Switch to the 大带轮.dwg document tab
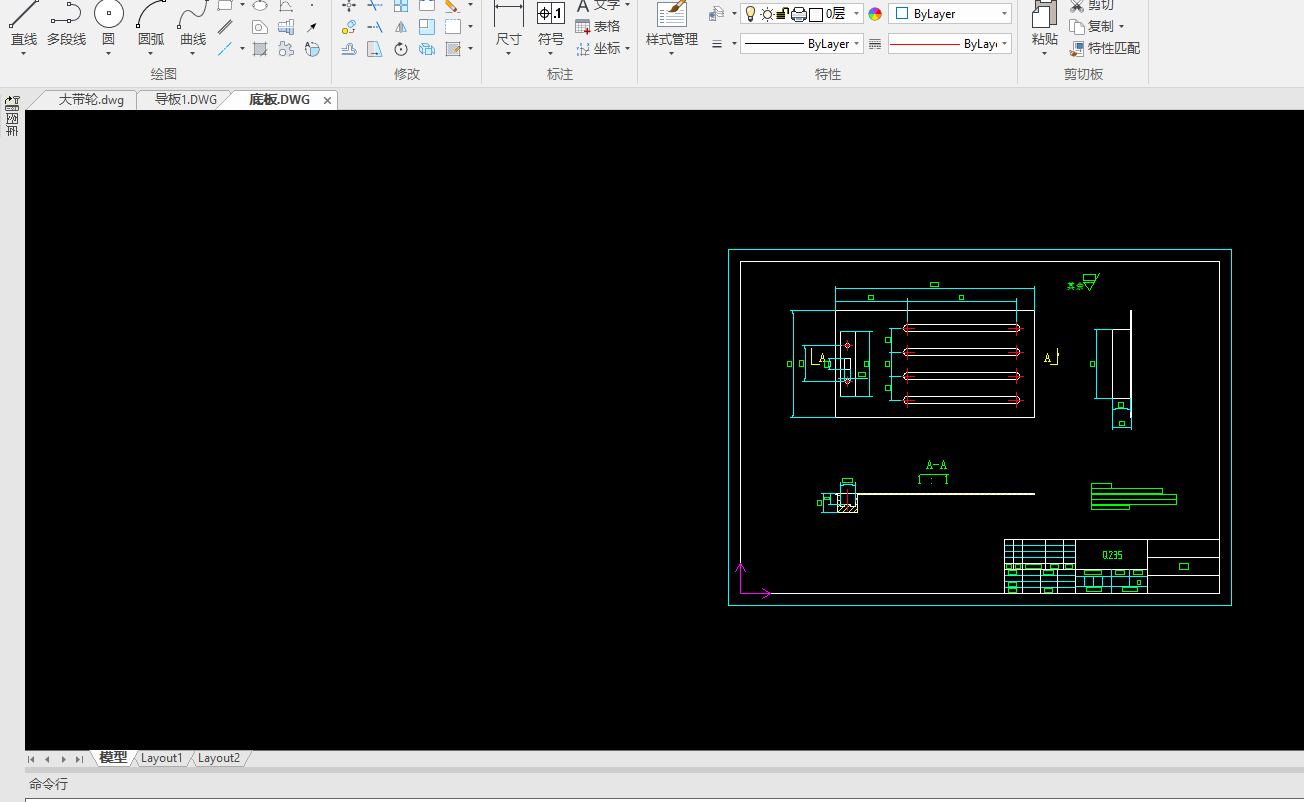Image resolution: width=1304 pixels, height=802 pixels. 90,100
